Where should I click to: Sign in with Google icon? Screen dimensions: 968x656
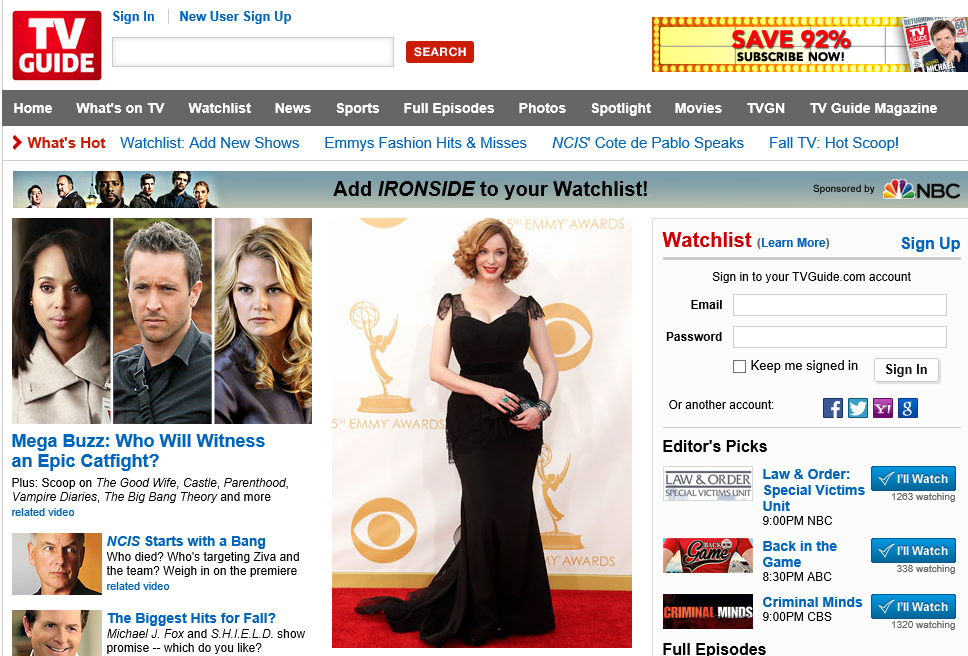(x=907, y=408)
